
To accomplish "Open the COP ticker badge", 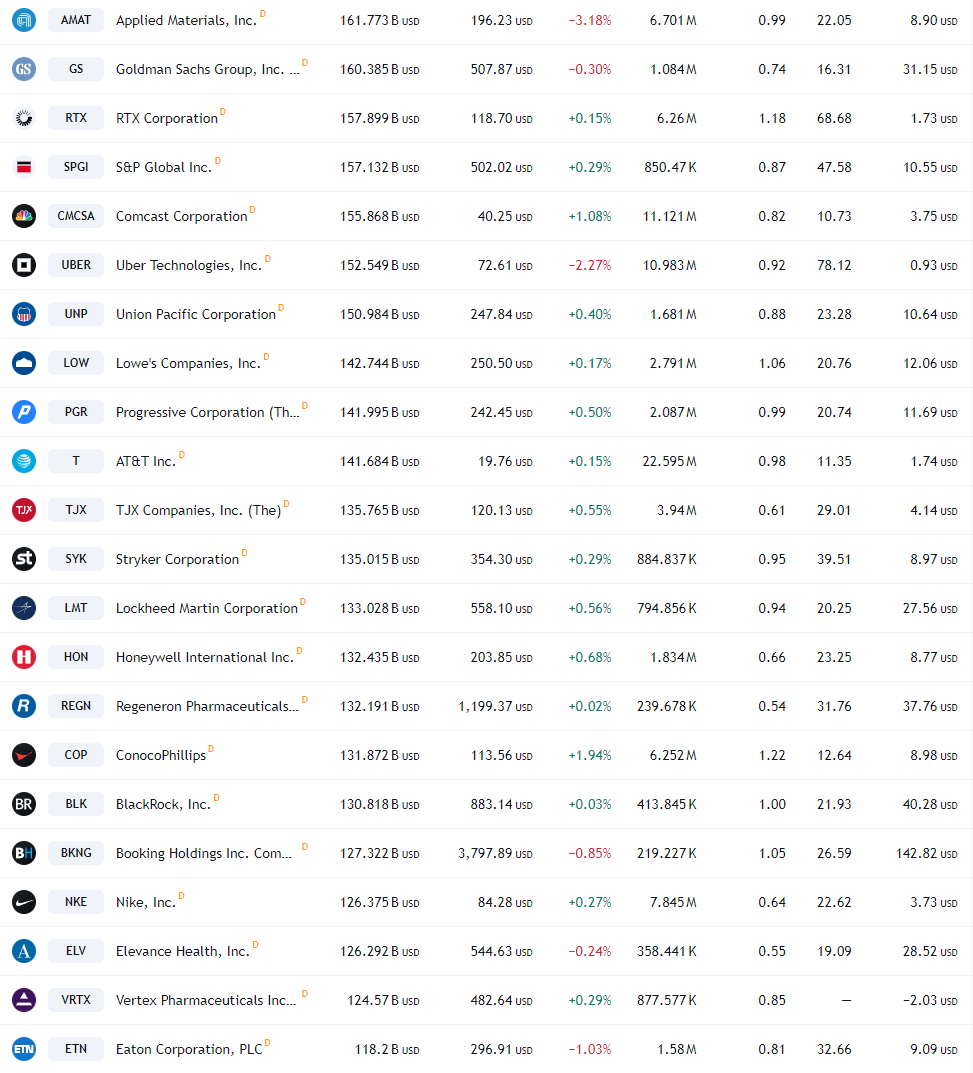I will click(x=76, y=755).
